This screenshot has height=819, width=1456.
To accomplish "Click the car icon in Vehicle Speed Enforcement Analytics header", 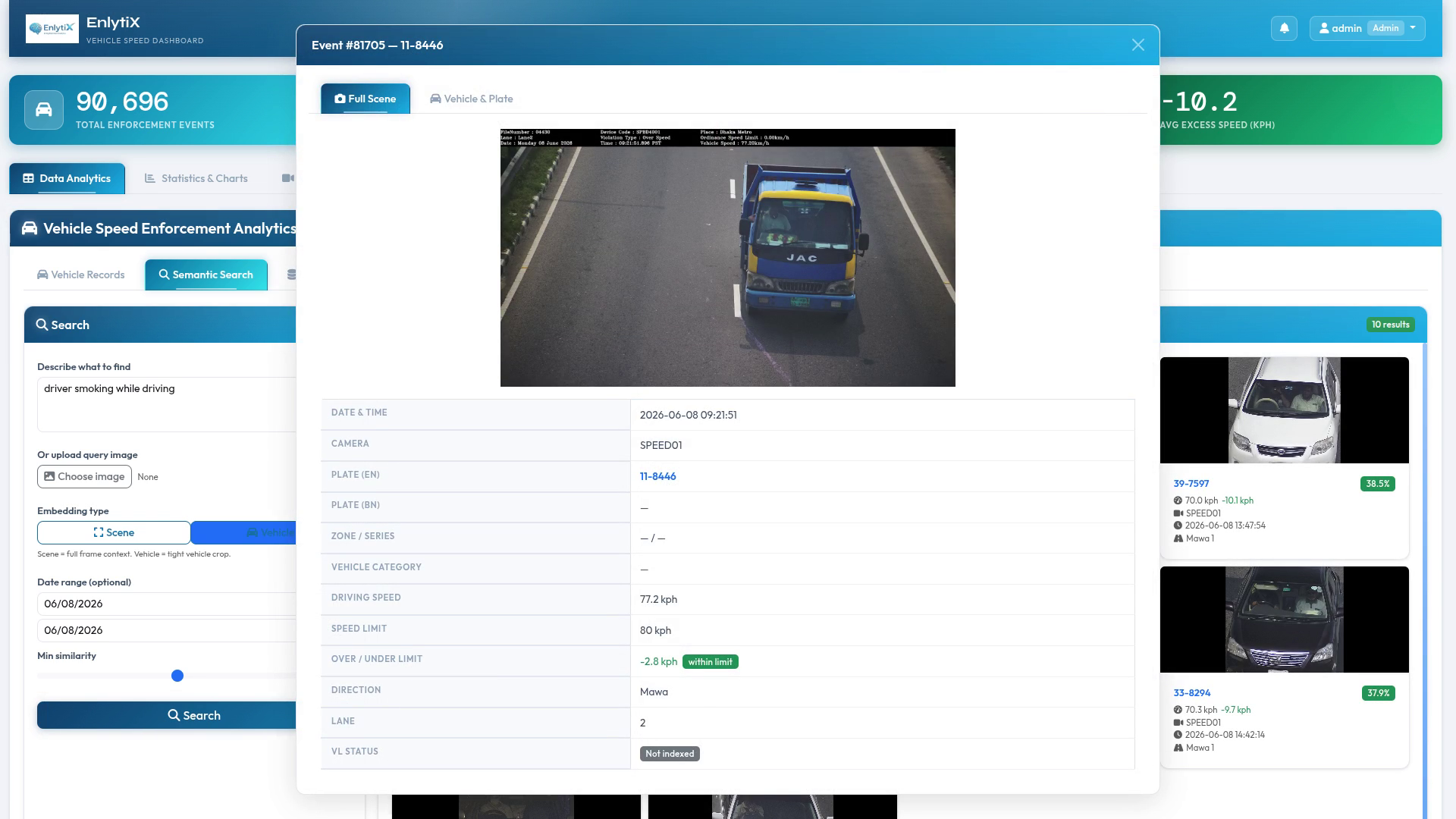I will [x=30, y=228].
